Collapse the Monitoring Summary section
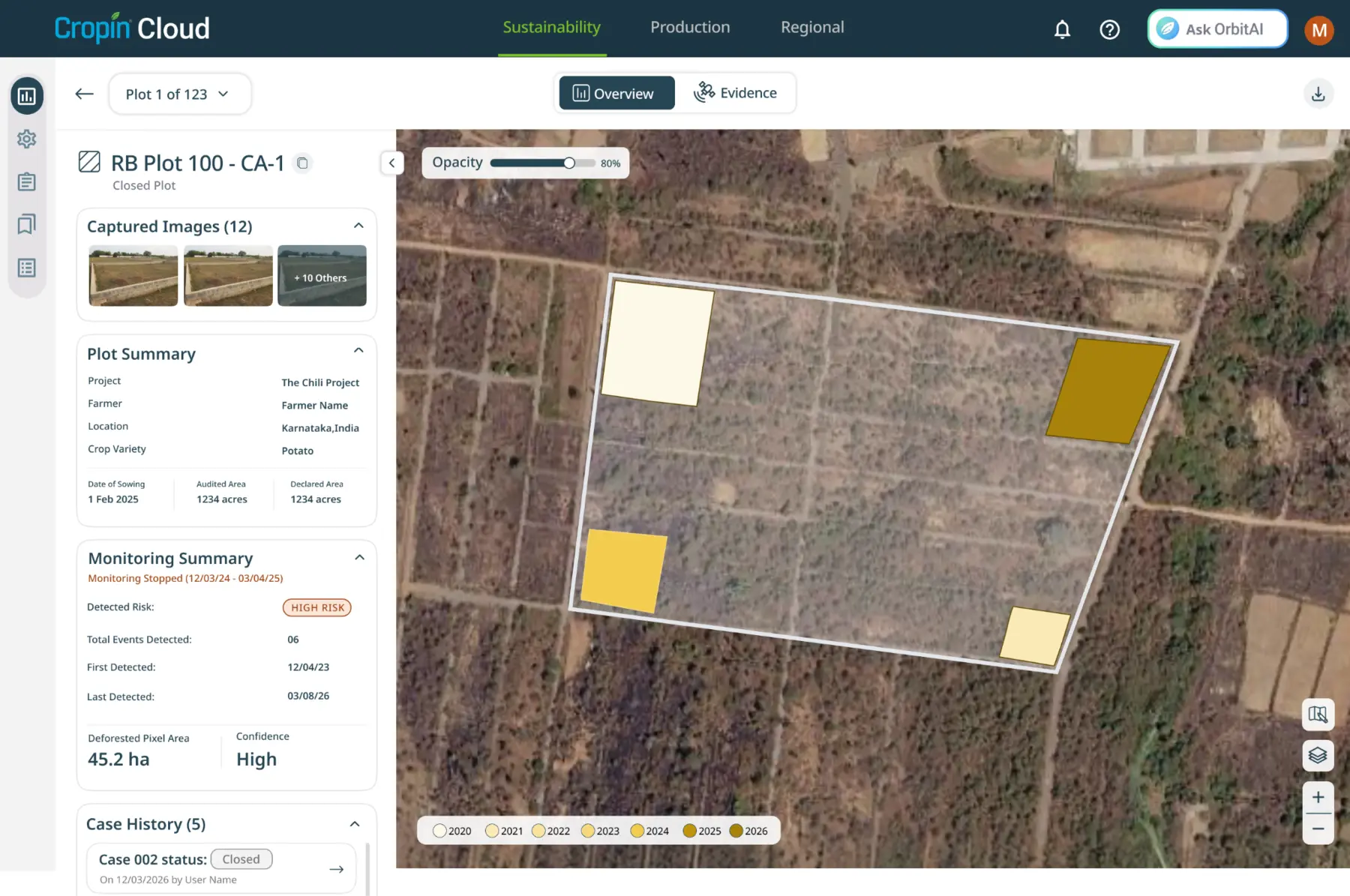The image size is (1350, 896). coord(359,557)
